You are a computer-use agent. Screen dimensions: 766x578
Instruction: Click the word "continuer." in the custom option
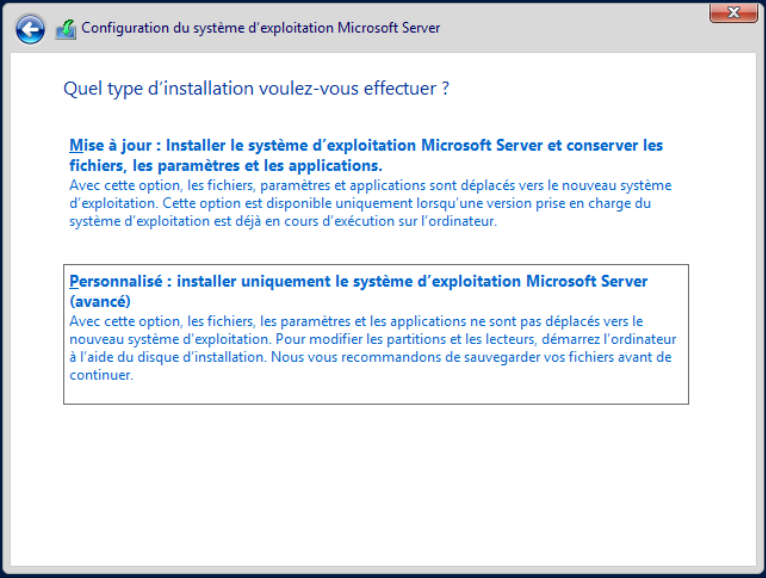(x=101, y=375)
